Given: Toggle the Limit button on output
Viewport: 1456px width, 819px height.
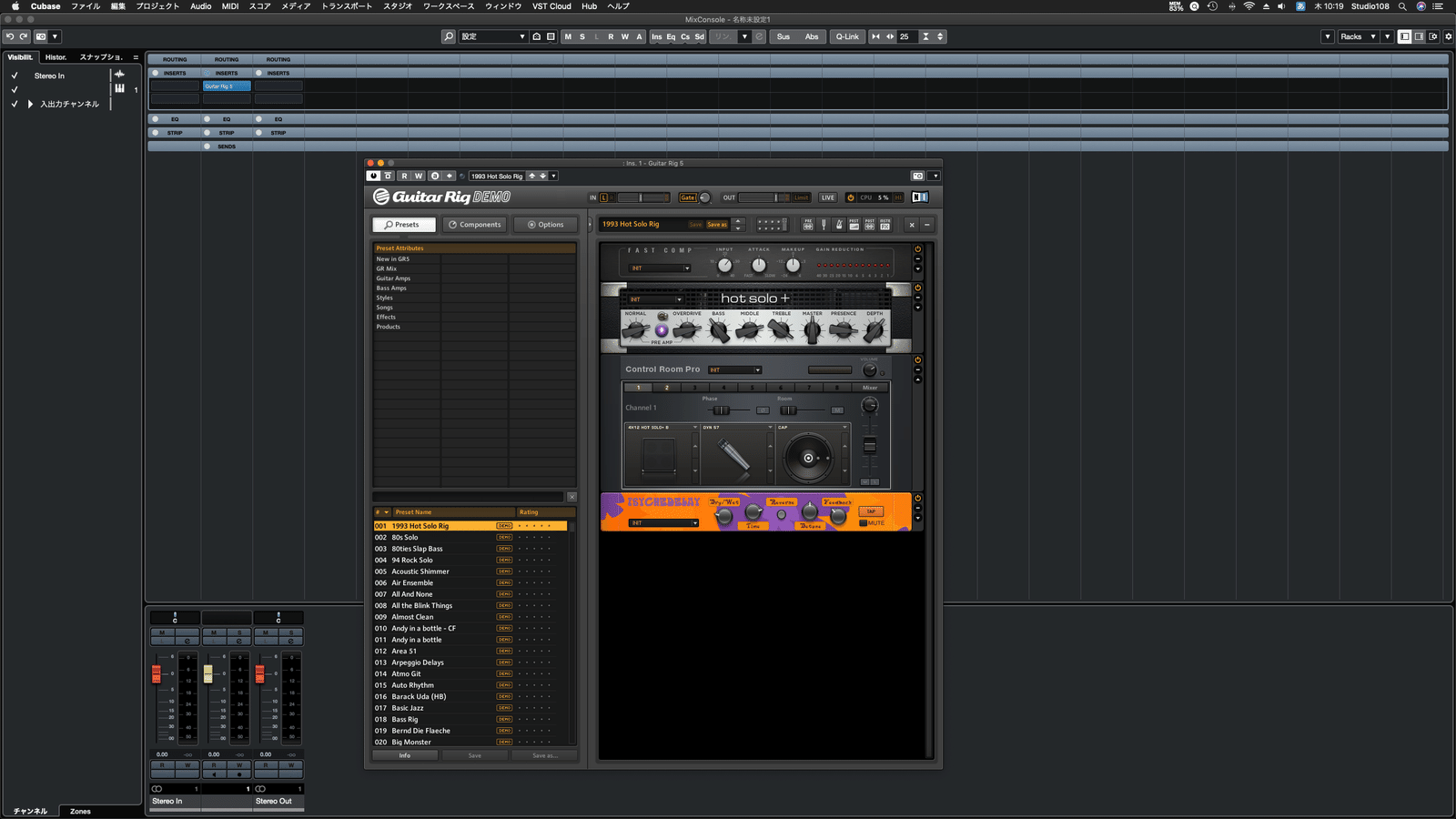Looking at the screenshot, I should (801, 197).
